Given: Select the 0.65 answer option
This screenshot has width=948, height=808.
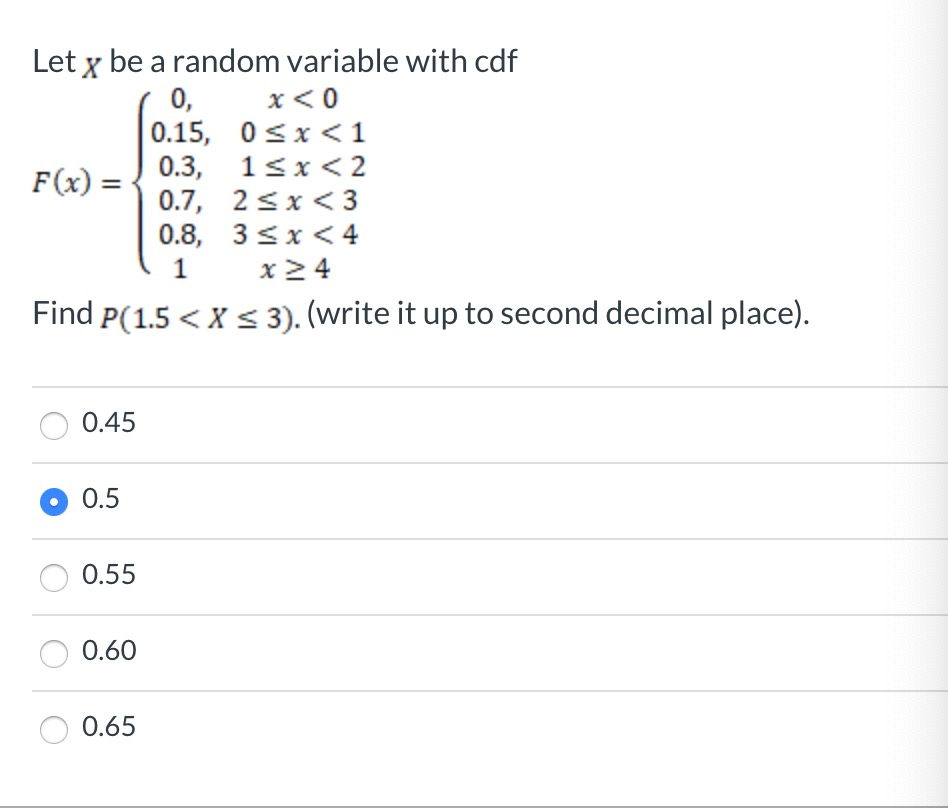Looking at the screenshot, I should (x=113, y=727).
